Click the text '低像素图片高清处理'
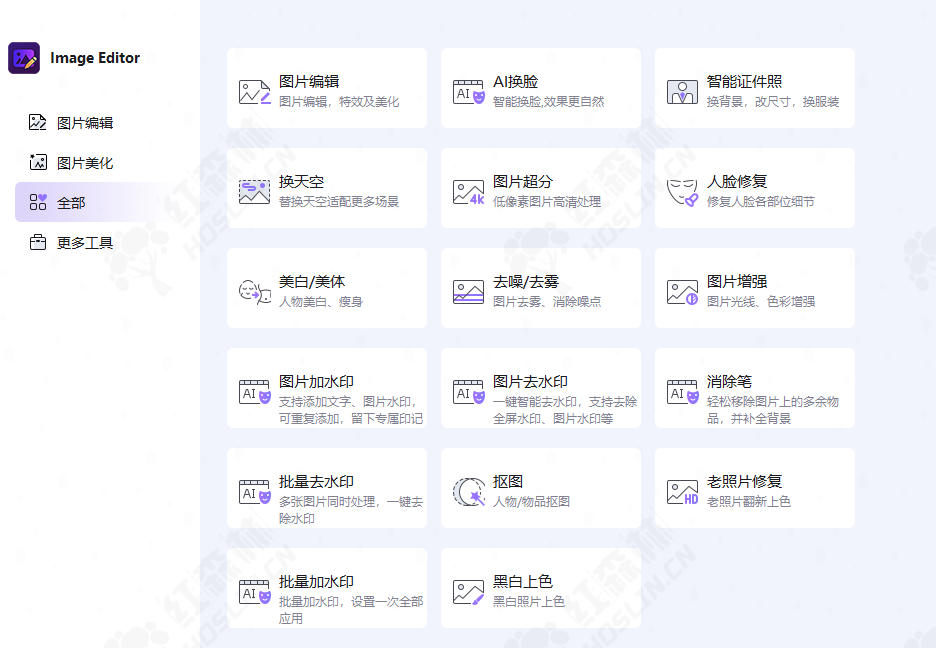 547,202
